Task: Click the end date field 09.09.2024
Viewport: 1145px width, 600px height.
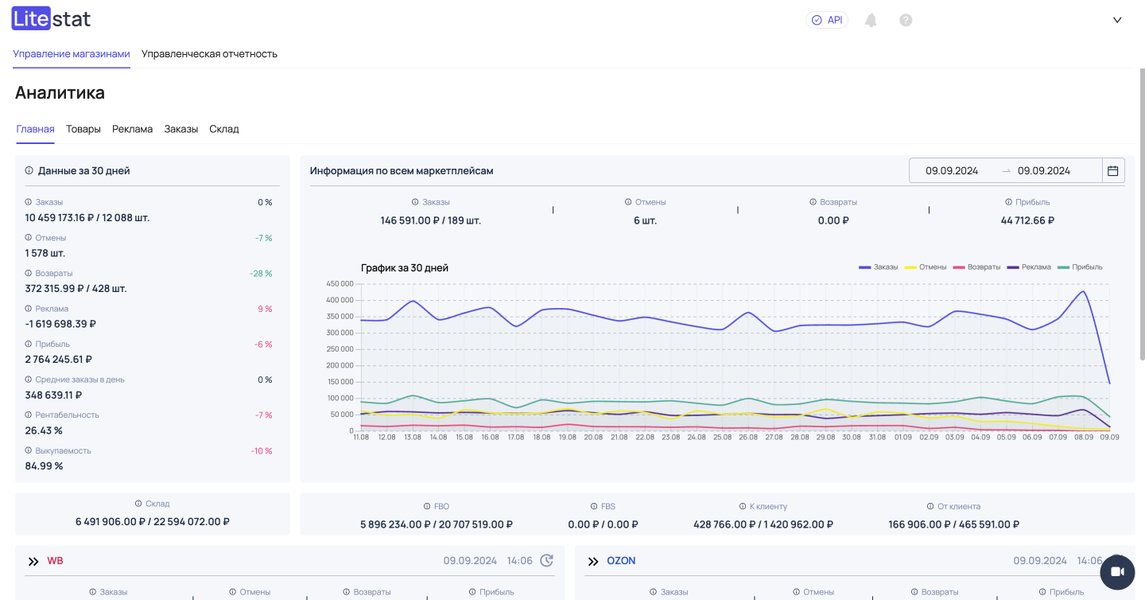Action: pos(1043,171)
